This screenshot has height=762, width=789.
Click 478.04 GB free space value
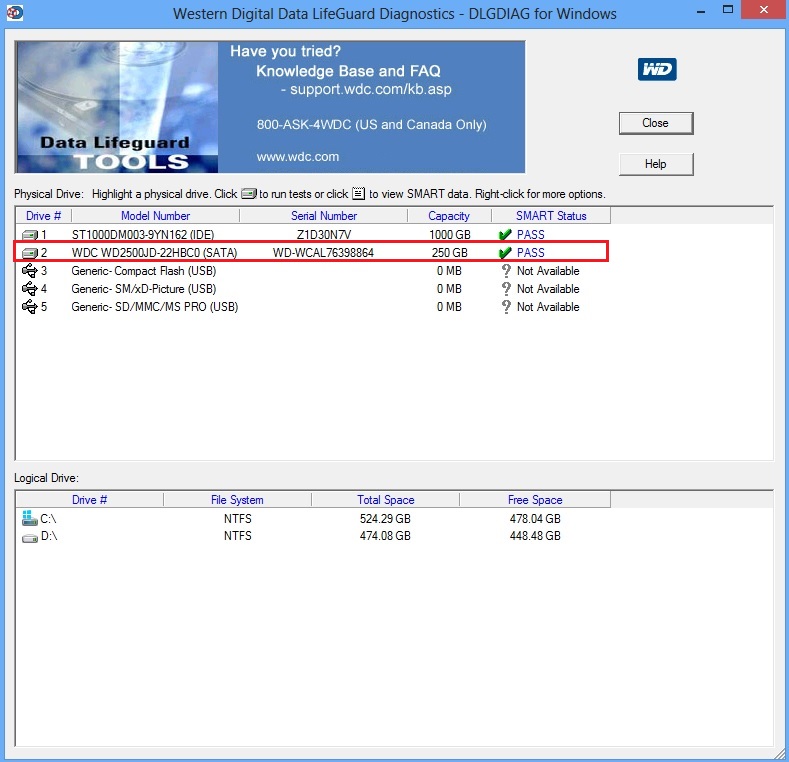point(535,519)
